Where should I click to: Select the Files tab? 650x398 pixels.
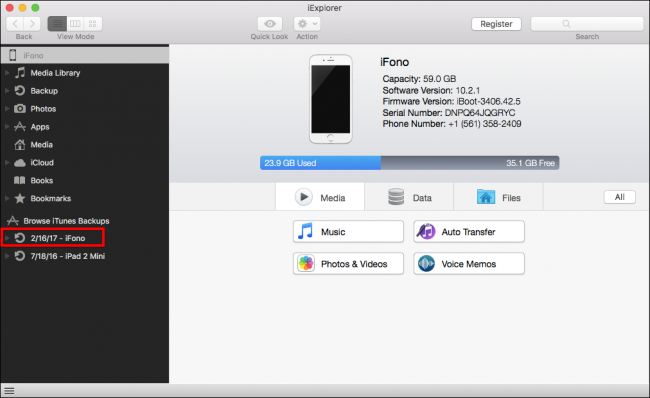(498, 197)
